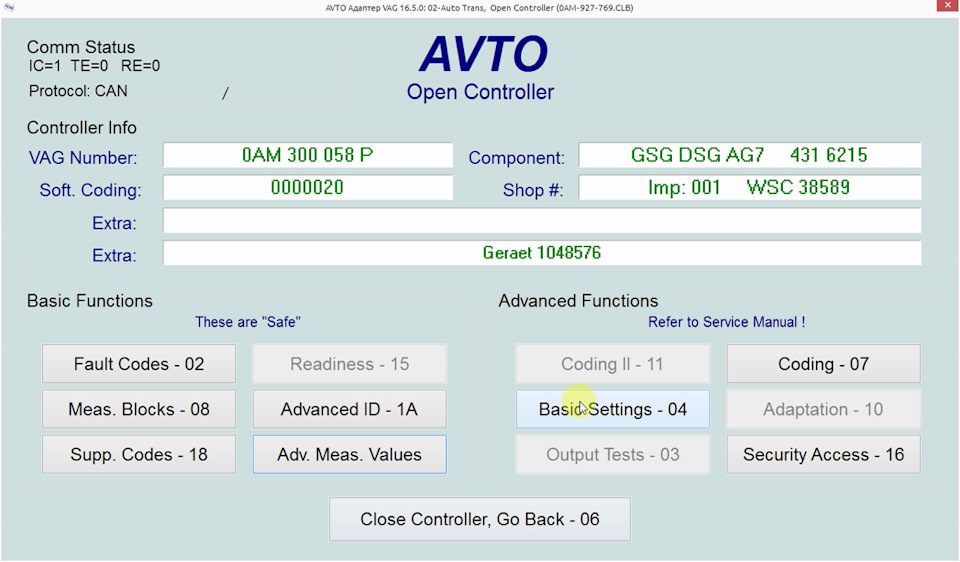Open Adv. Meas. Values
The height and width of the screenshot is (562, 960).
click(350, 454)
